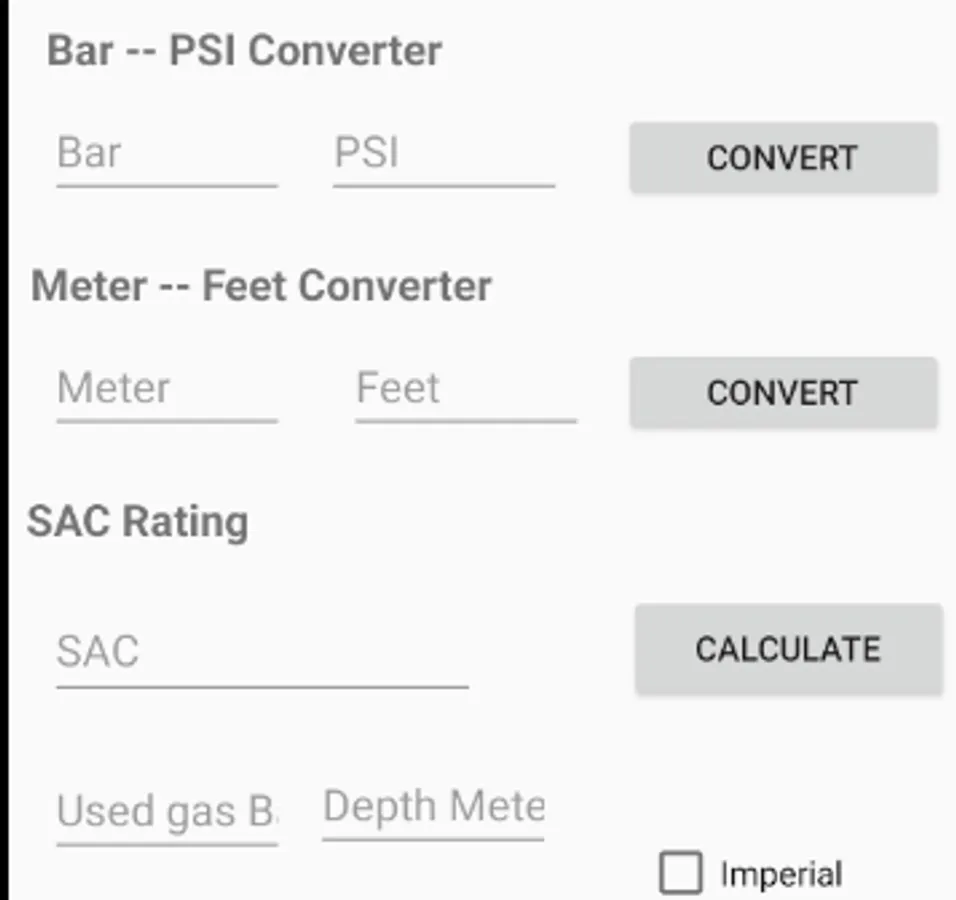Calculate the SAC rating
The height and width of the screenshot is (900, 956).
pos(788,649)
